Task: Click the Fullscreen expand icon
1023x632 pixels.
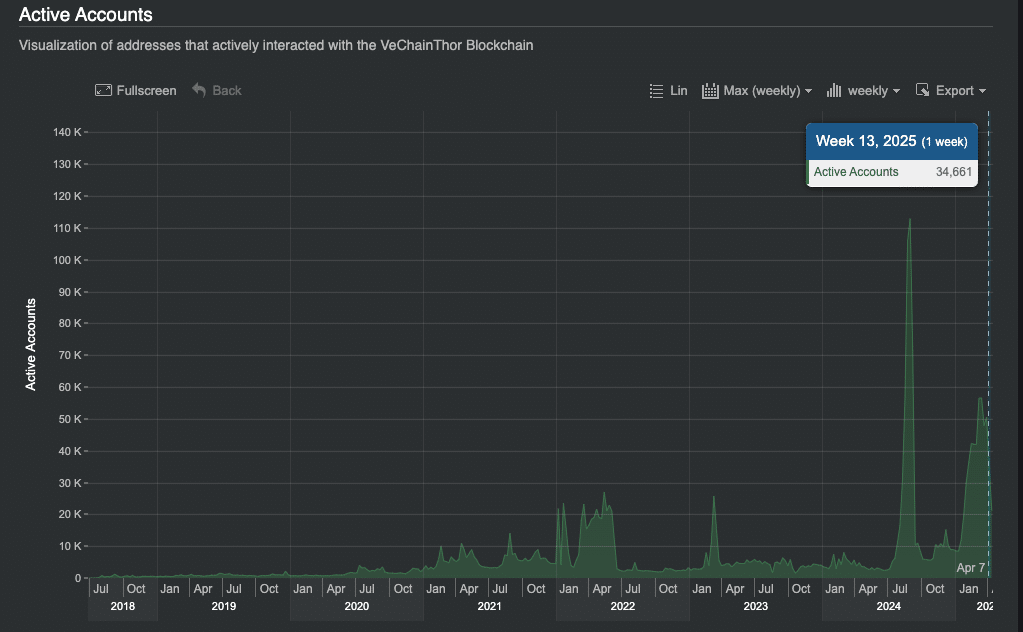Action: pos(103,91)
